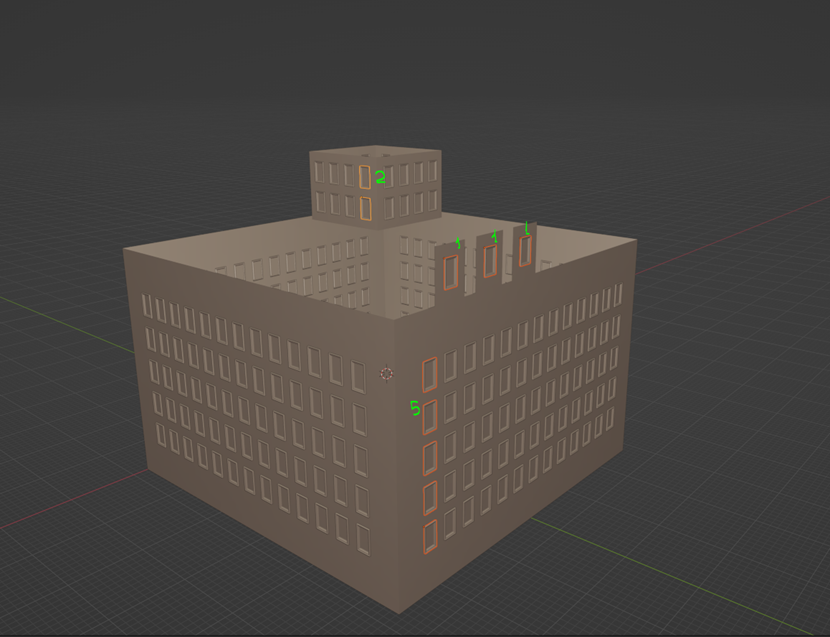
Task: Click the rightmost green number 1 annotation
Action: point(527,228)
